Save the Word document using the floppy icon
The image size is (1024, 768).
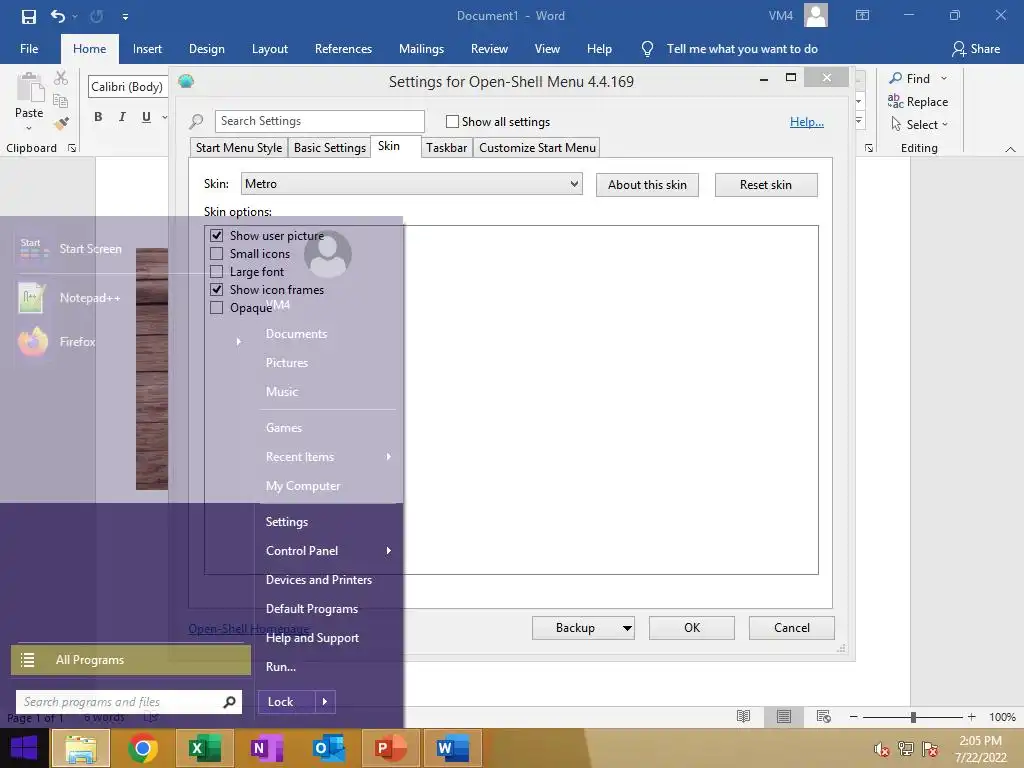(29, 16)
